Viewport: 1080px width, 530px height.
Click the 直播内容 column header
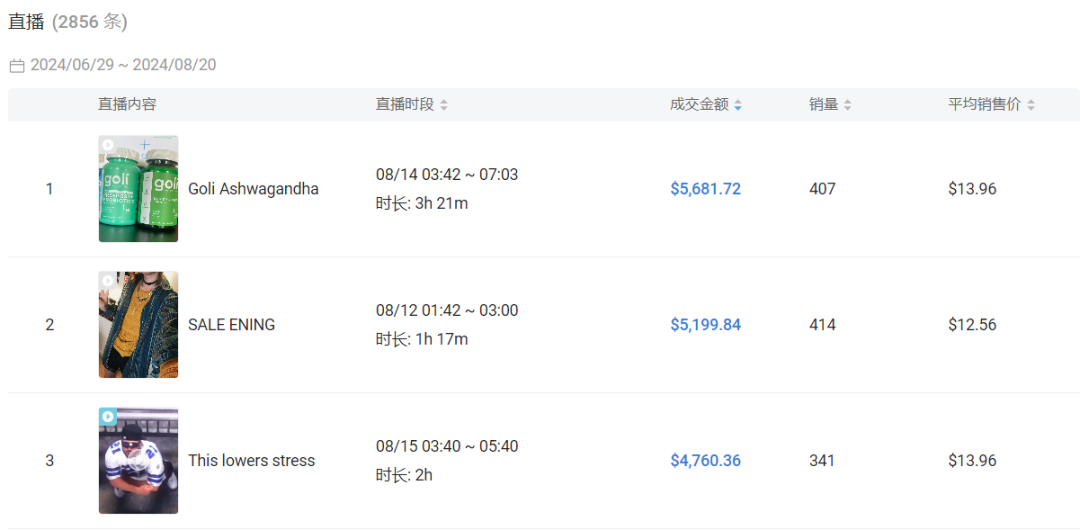(127, 105)
